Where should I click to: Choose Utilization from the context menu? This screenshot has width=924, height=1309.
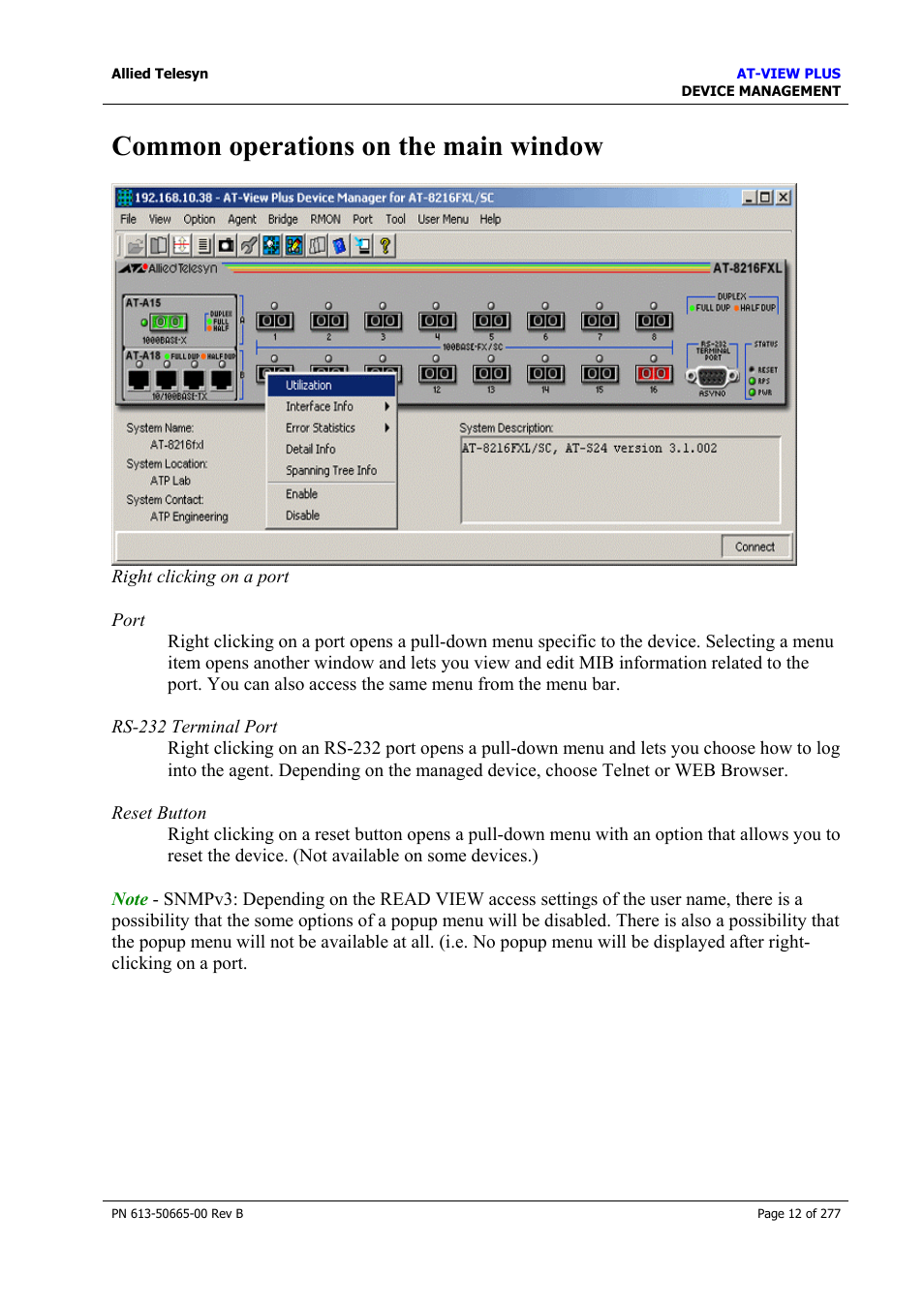click(332, 386)
